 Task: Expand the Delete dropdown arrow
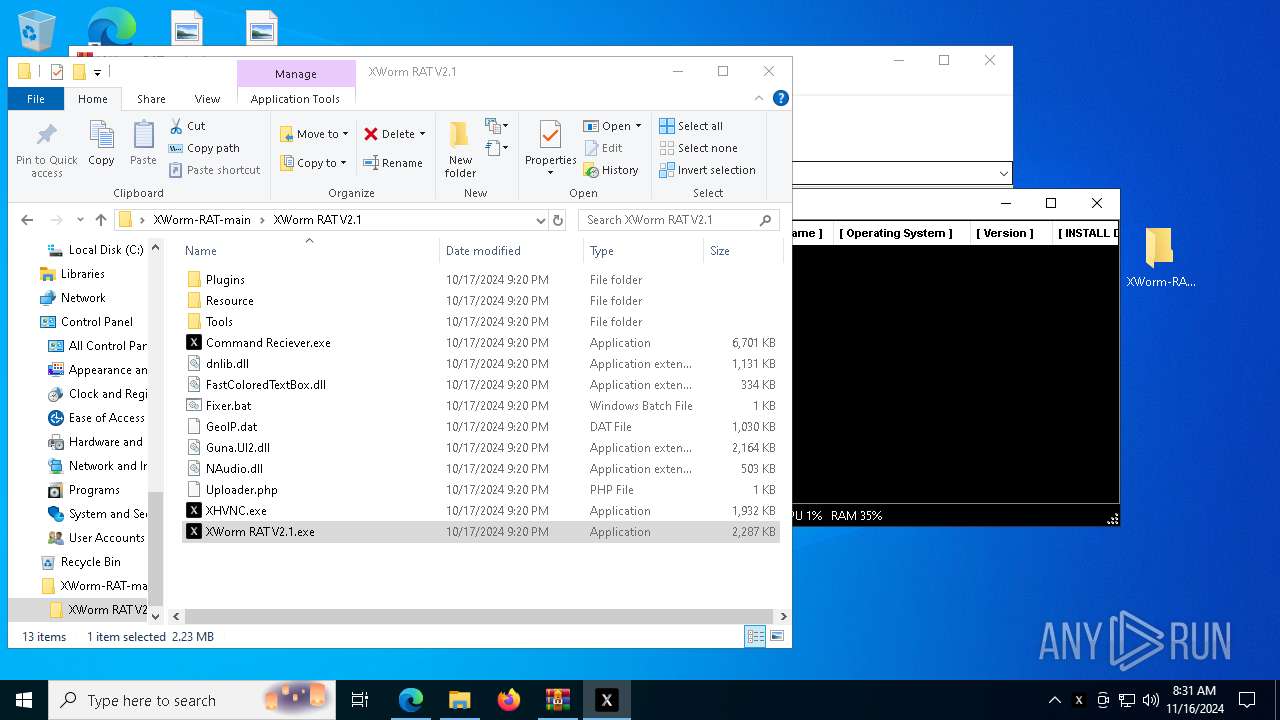click(422, 134)
